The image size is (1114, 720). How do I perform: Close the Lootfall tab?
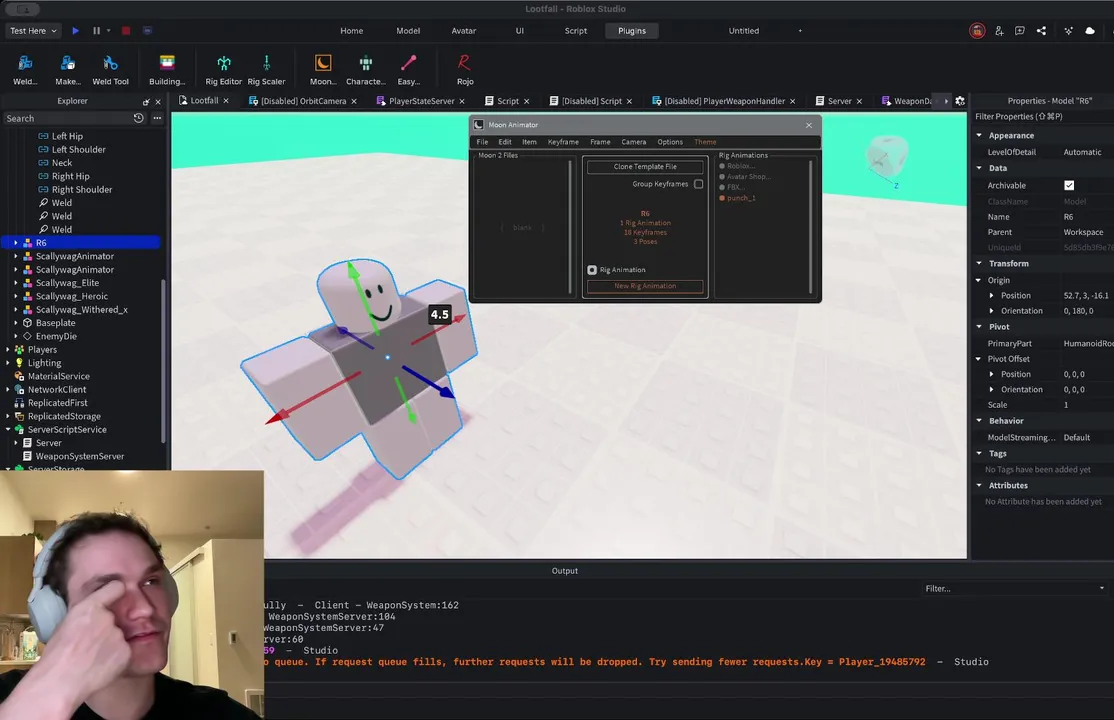click(x=226, y=101)
